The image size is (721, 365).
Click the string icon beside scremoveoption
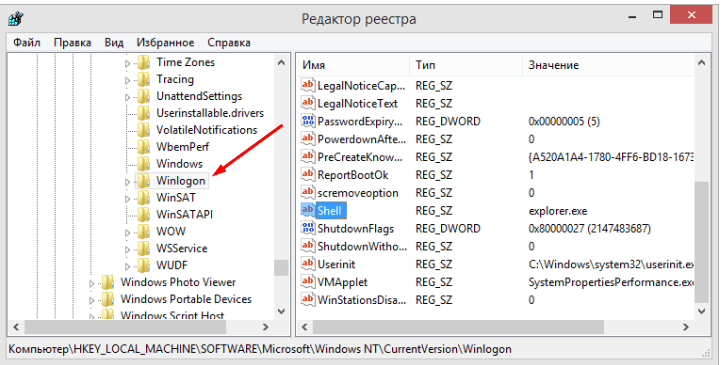pos(308,192)
